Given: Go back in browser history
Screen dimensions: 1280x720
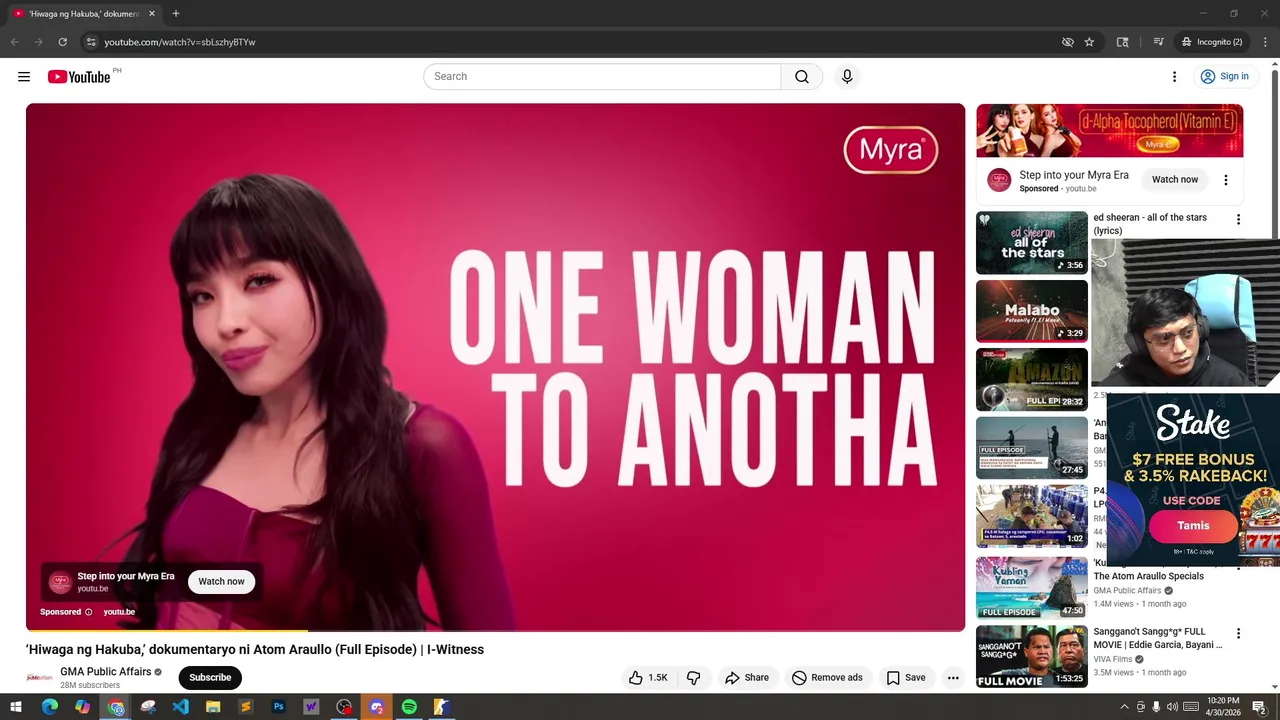Looking at the screenshot, I should point(14,42).
